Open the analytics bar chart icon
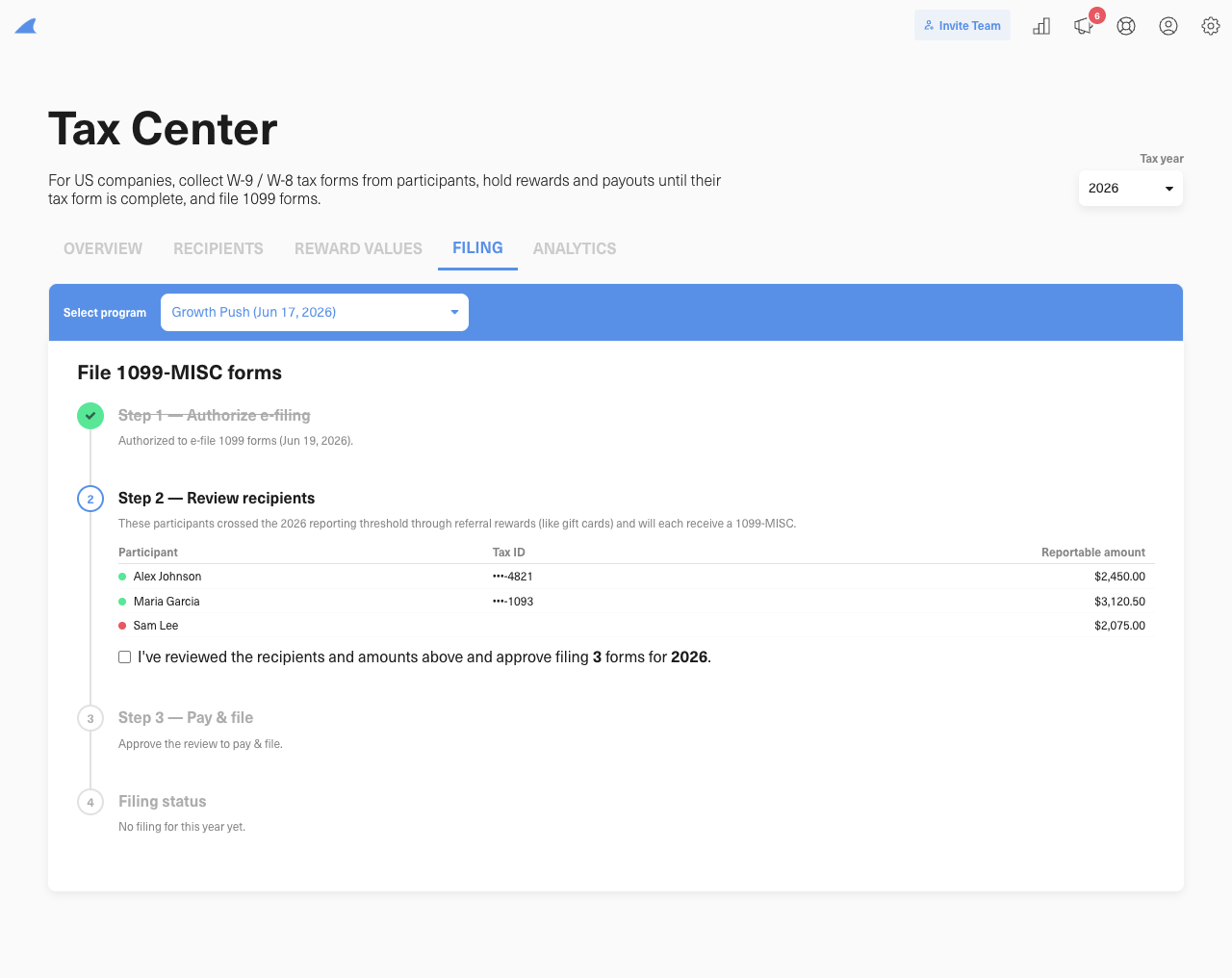 [1041, 26]
